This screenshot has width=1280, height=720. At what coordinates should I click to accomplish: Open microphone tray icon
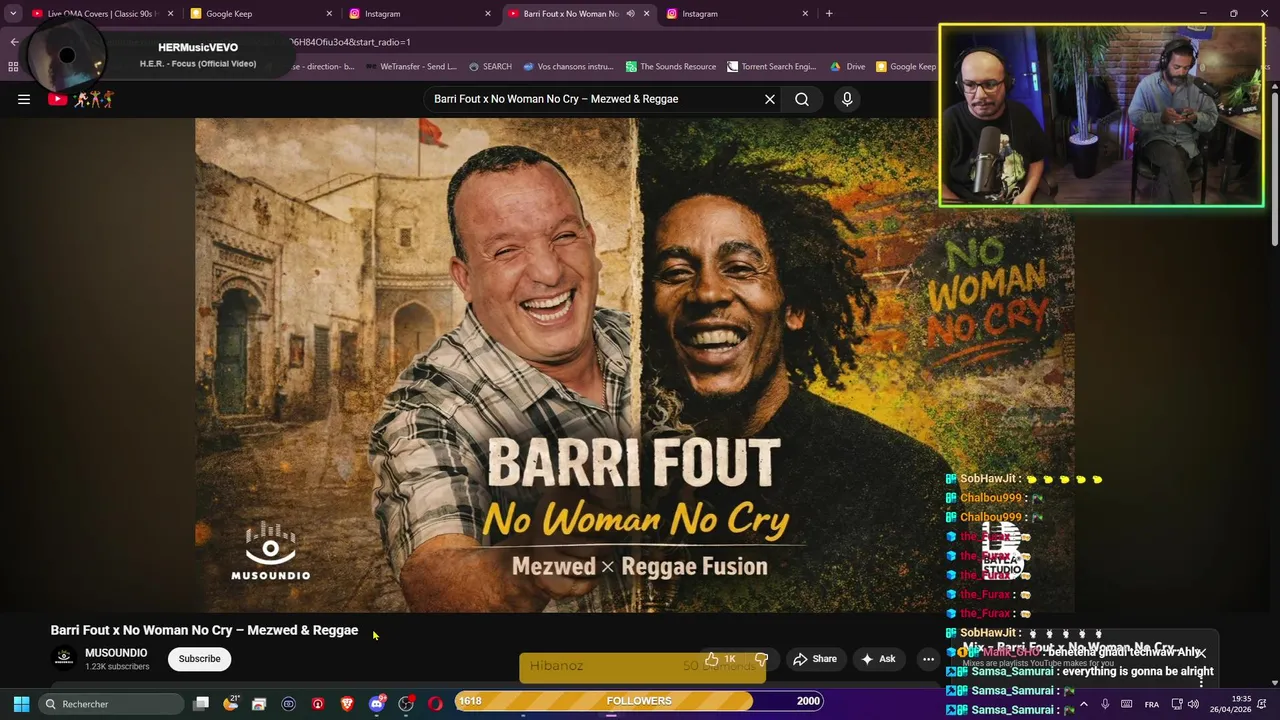(x=1105, y=704)
